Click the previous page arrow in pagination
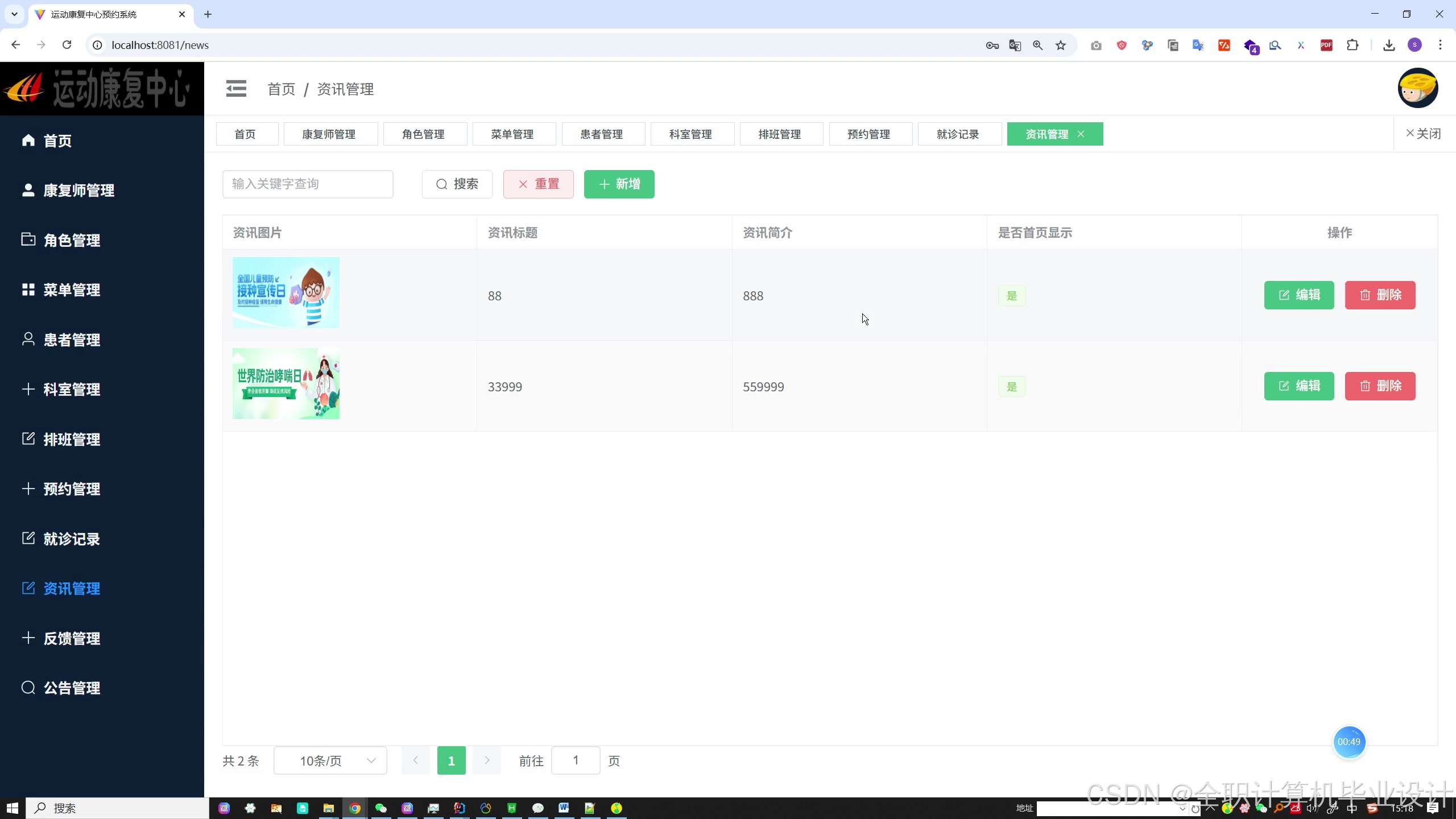The width and height of the screenshot is (1456, 819). (x=415, y=760)
